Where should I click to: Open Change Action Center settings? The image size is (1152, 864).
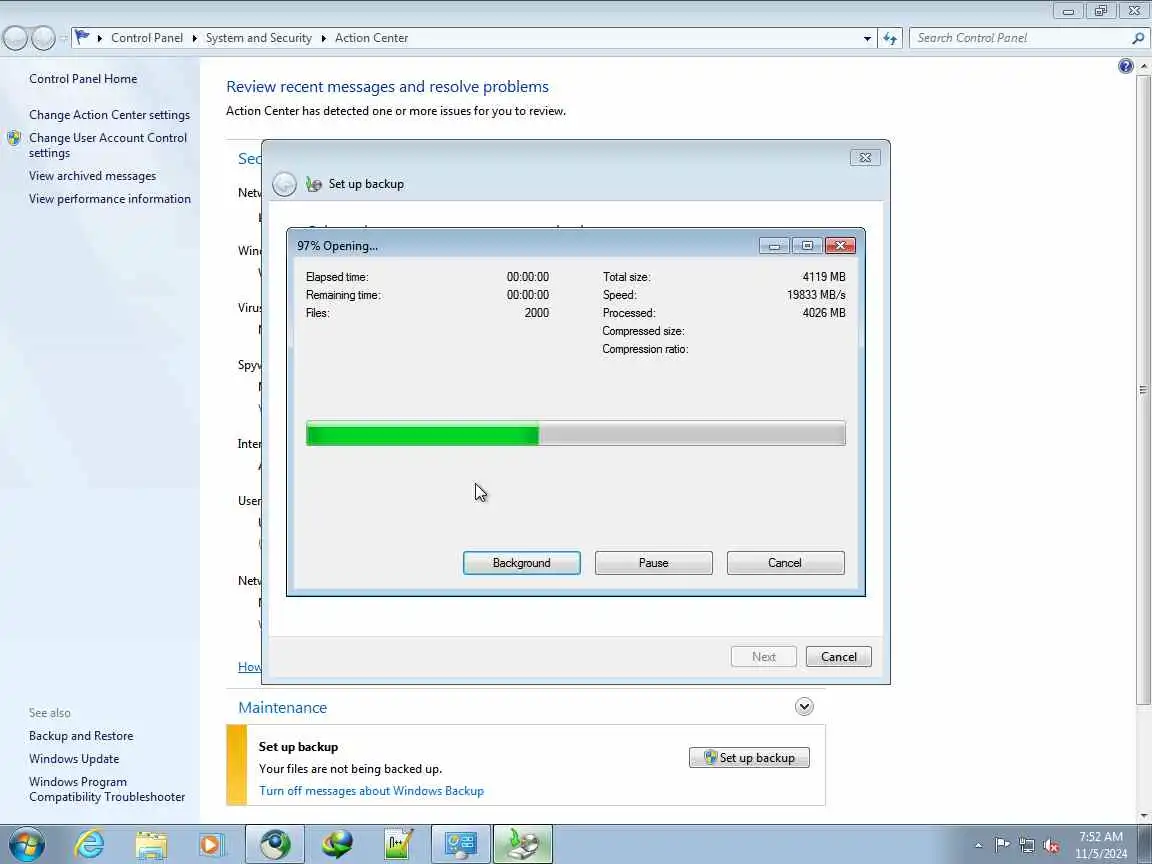click(x=109, y=115)
